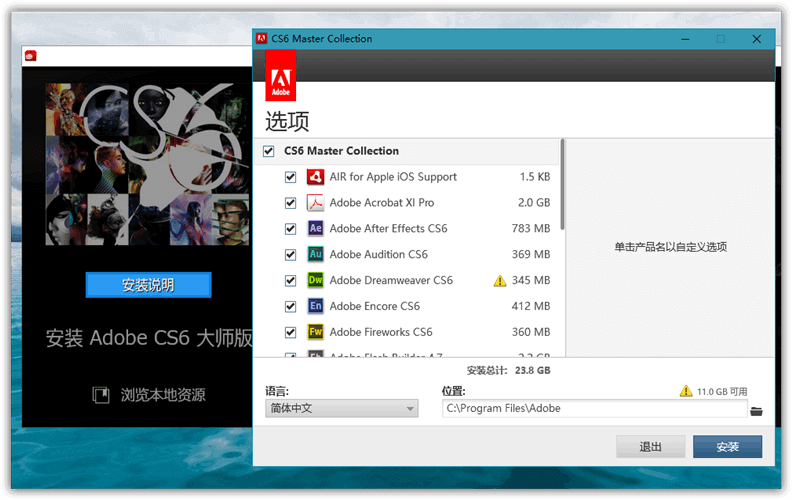Image resolution: width=792 pixels, height=500 pixels.
Task: Select the Adobe Audition CS6 product name
Action: click(379, 254)
